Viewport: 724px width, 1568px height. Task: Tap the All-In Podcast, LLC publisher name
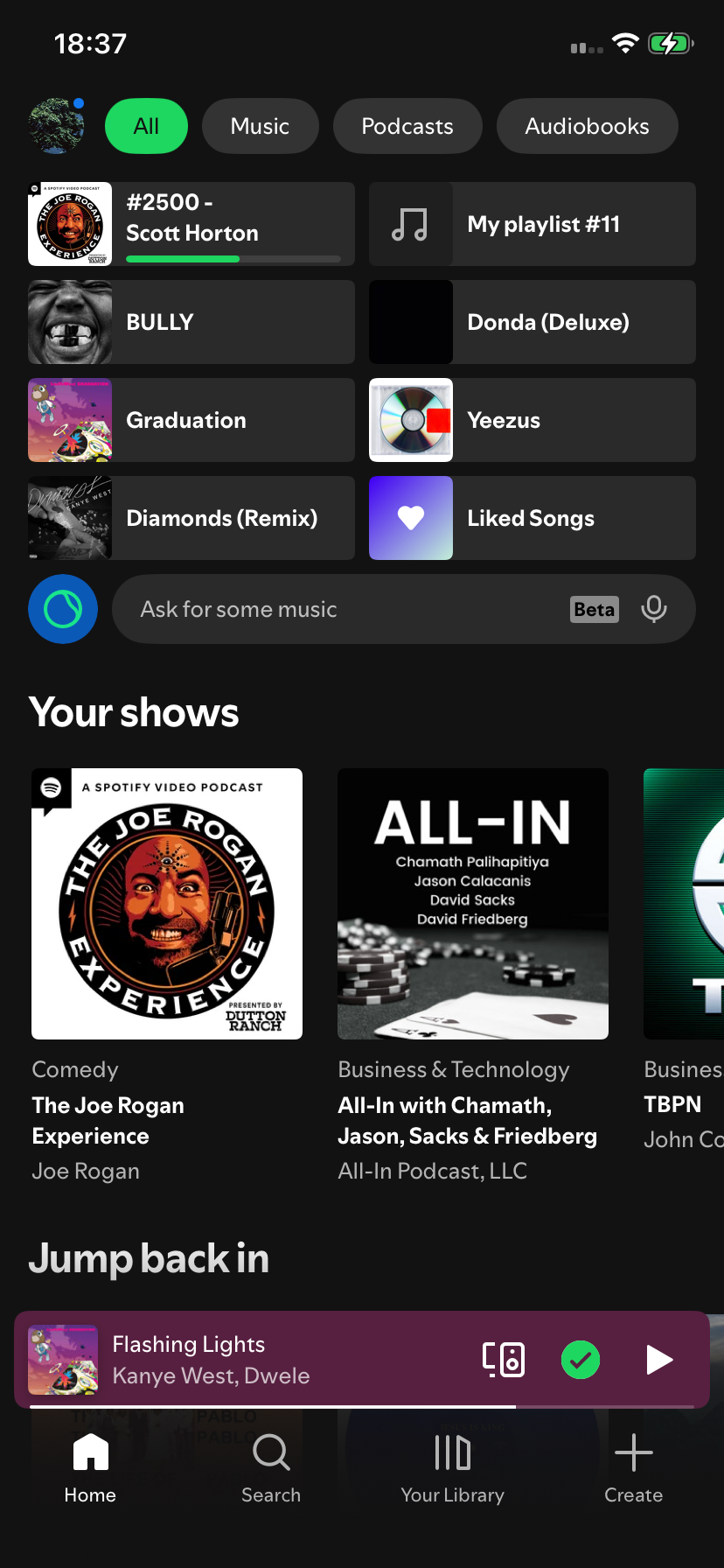[x=433, y=1171]
